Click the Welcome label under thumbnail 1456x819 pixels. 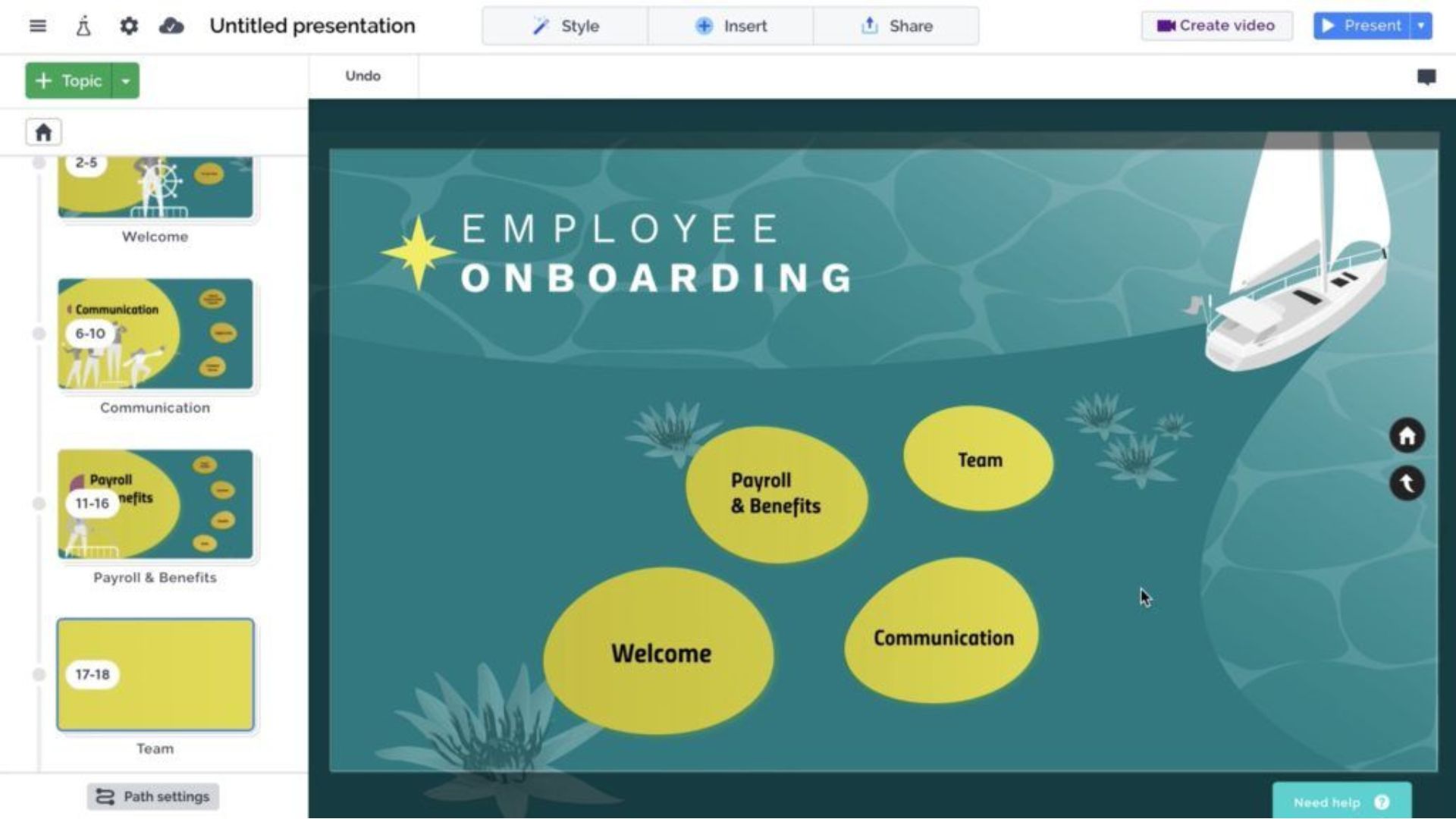155,237
